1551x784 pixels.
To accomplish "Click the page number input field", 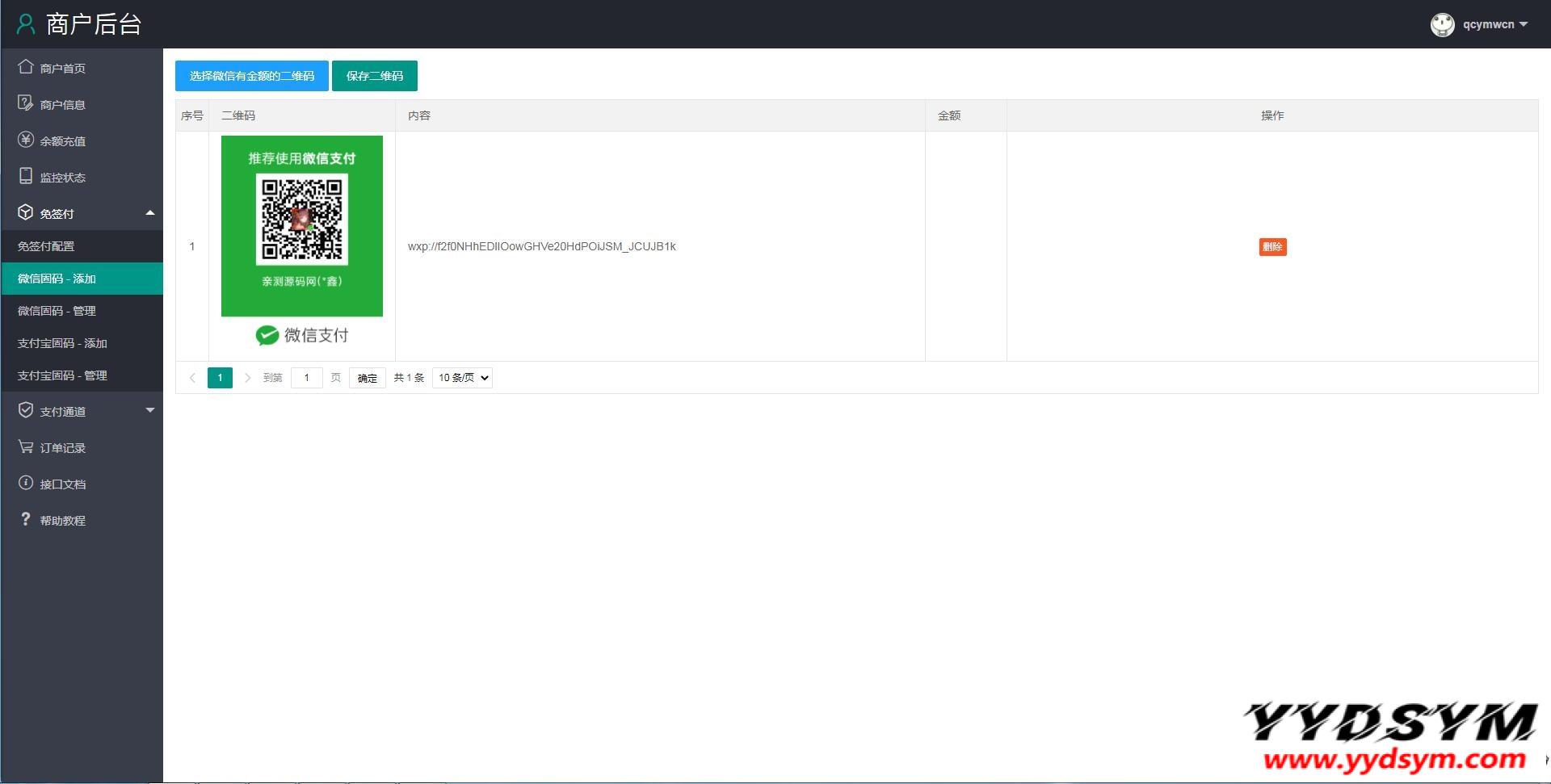I will tap(306, 378).
